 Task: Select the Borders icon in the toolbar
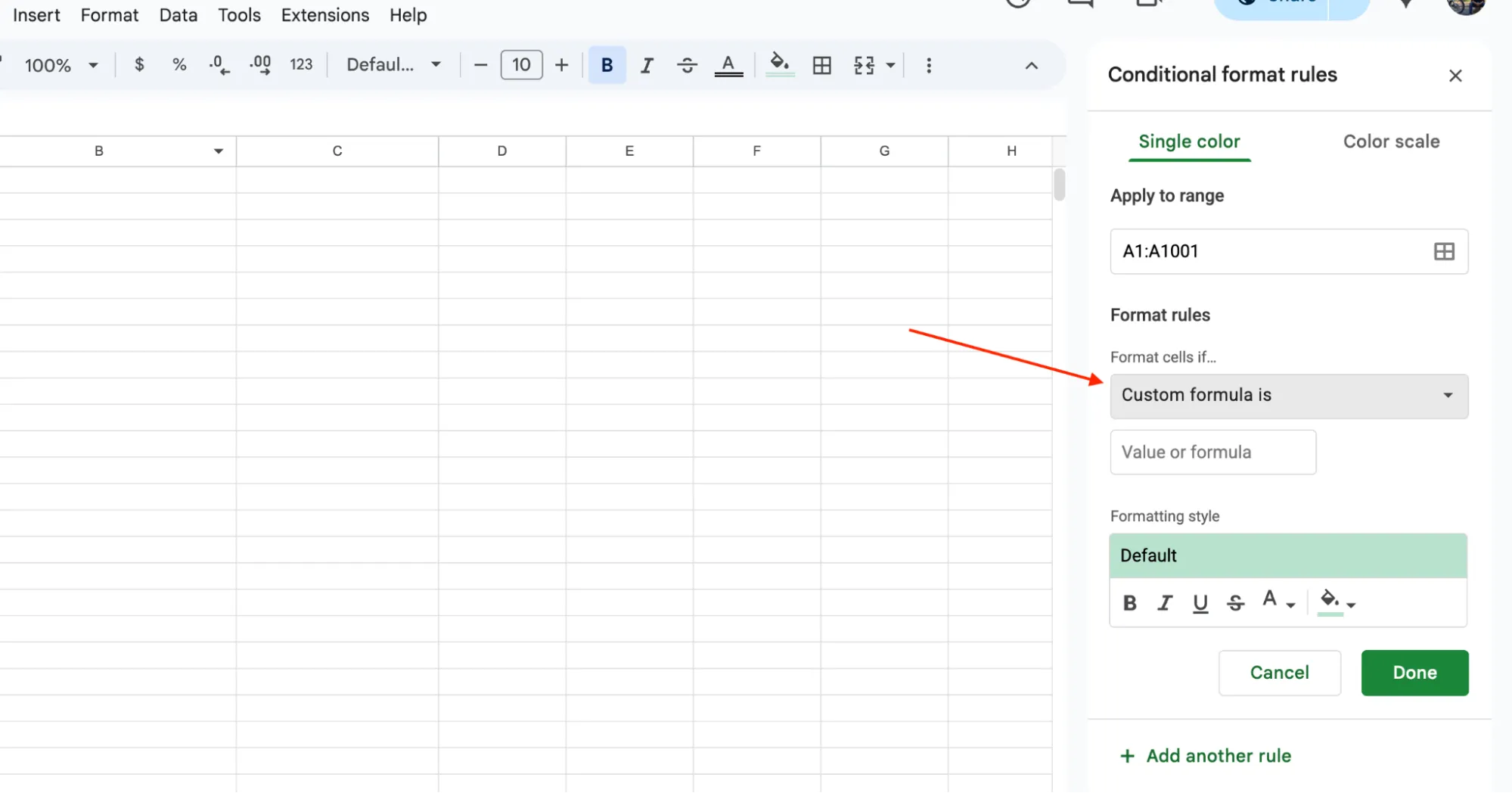coord(822,65)
